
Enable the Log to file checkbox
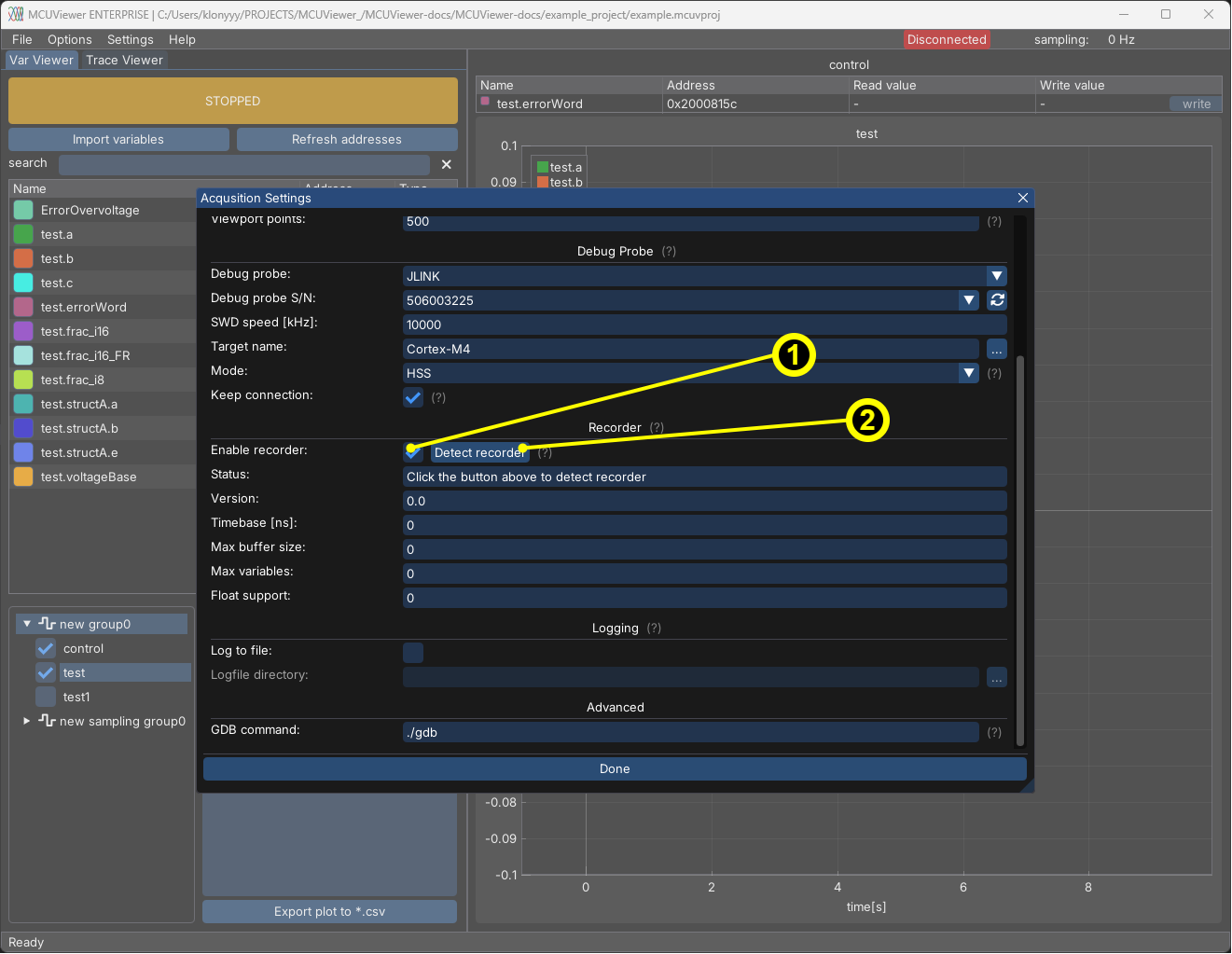(x=413, y=653)
